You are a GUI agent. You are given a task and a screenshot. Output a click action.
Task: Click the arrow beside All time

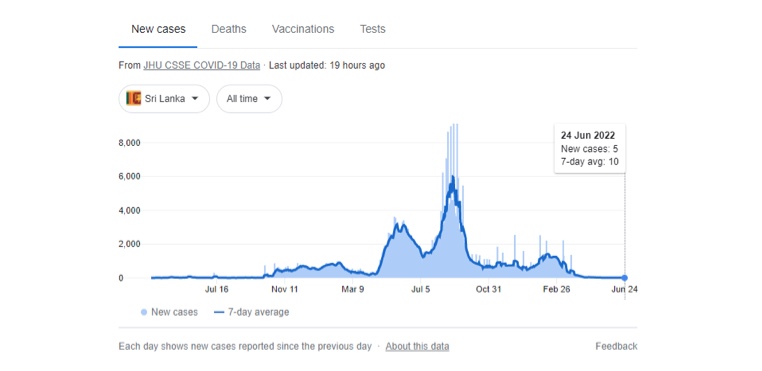pos(267,98)
